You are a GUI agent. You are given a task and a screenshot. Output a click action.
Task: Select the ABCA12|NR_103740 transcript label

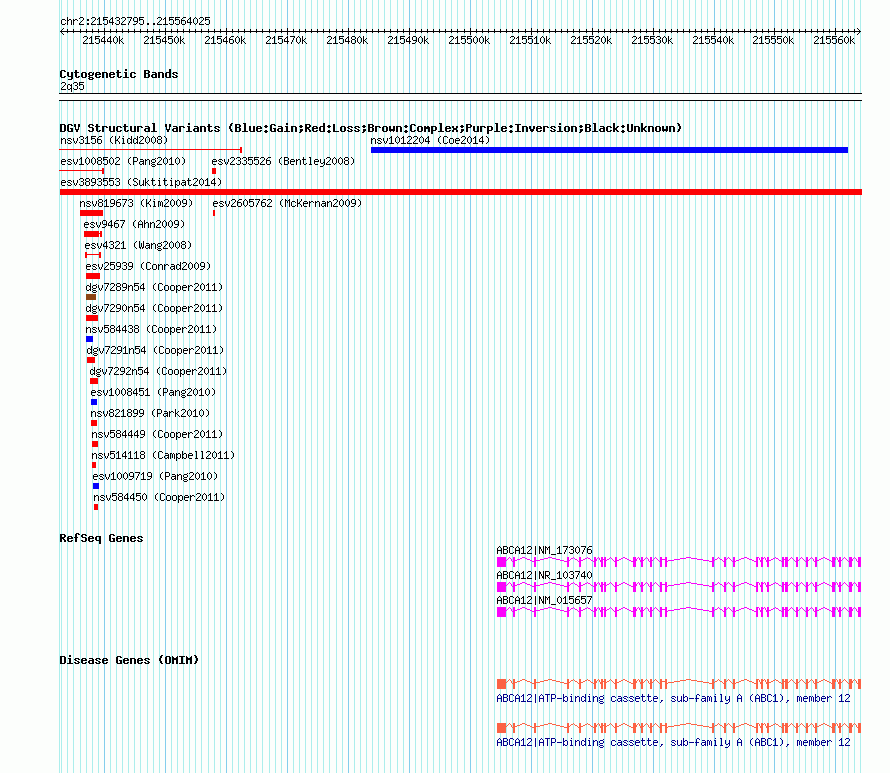click(544, 575)
